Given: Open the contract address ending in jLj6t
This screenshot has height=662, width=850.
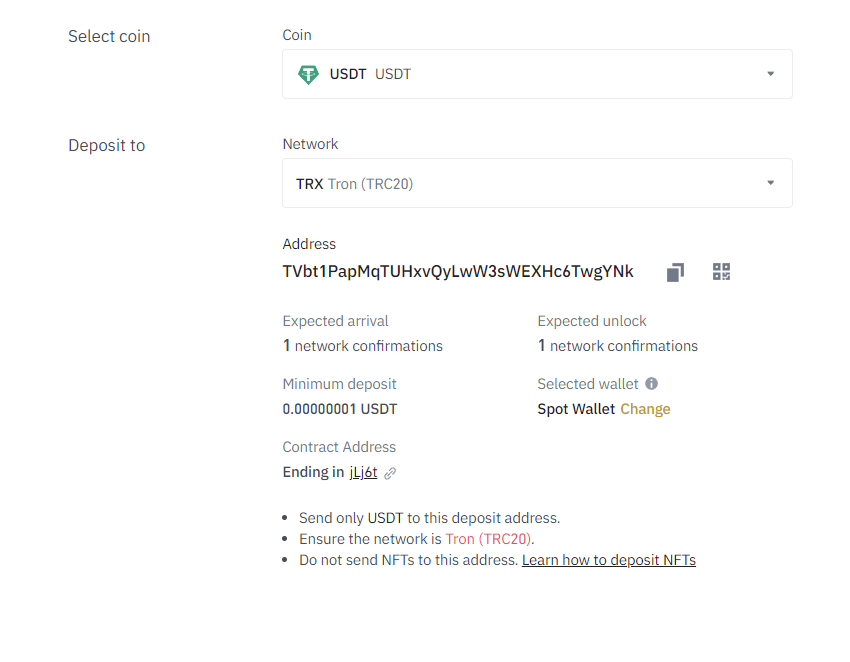Looking at the screenshot, I should click(x=363, y=472).
